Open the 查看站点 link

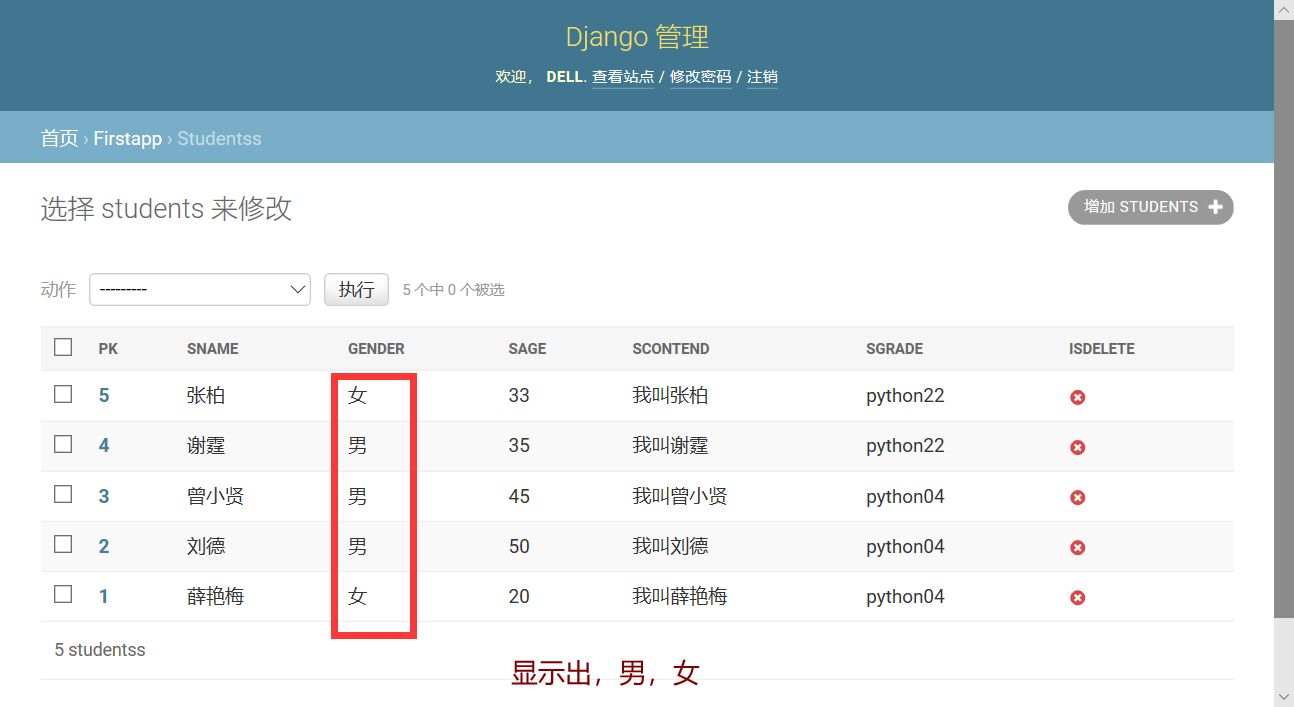(x=622, y=77)
